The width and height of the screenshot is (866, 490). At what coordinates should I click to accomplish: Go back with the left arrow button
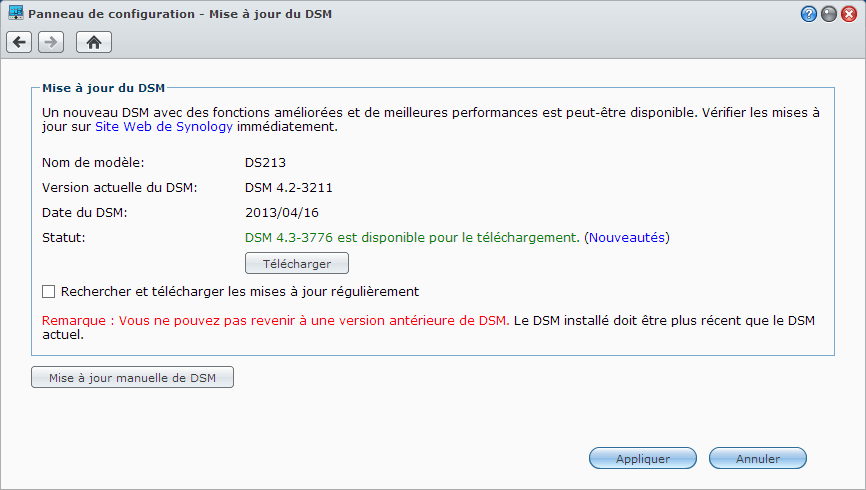19,42
